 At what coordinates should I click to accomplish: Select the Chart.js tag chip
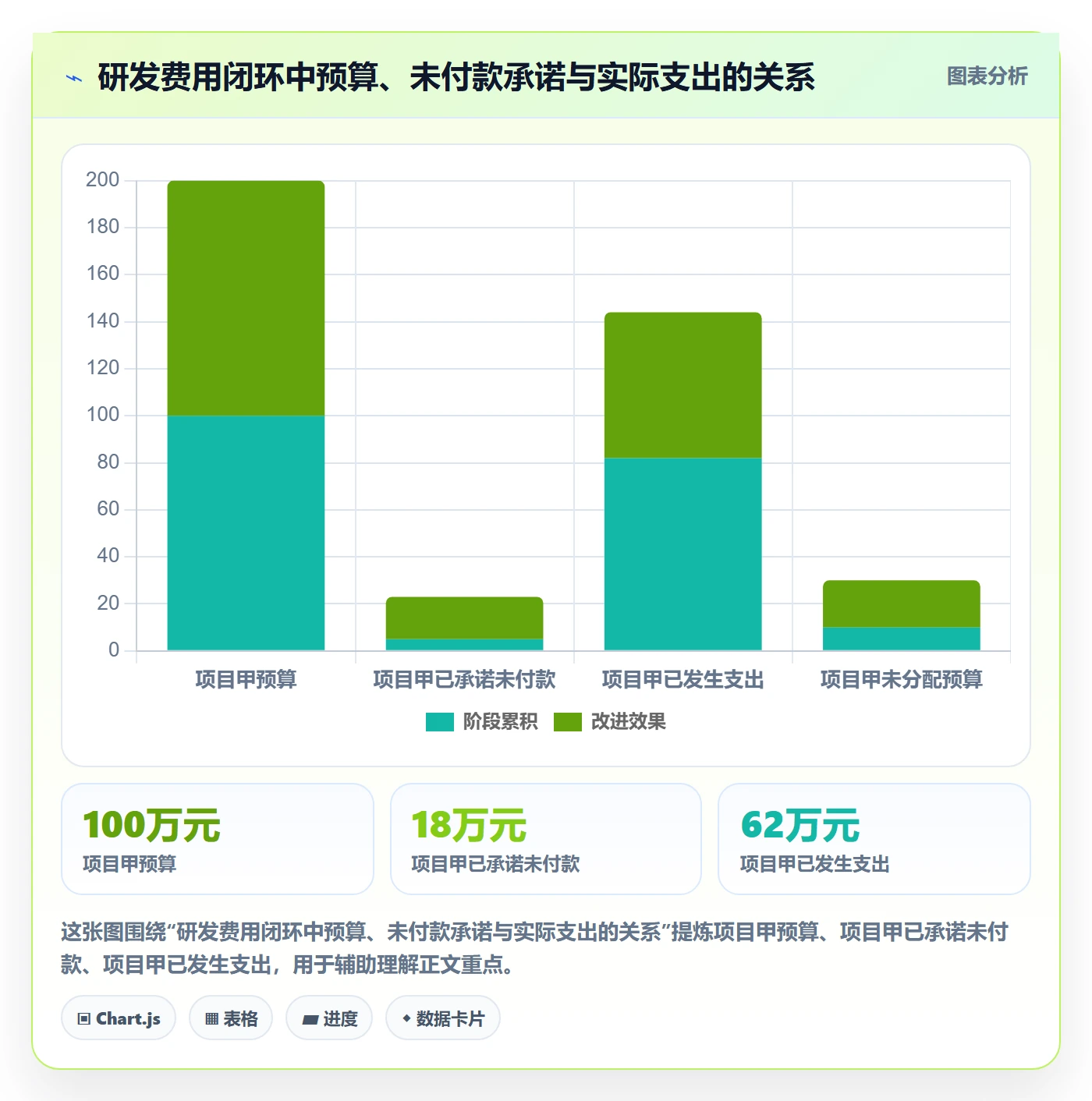click(119, 1018)
